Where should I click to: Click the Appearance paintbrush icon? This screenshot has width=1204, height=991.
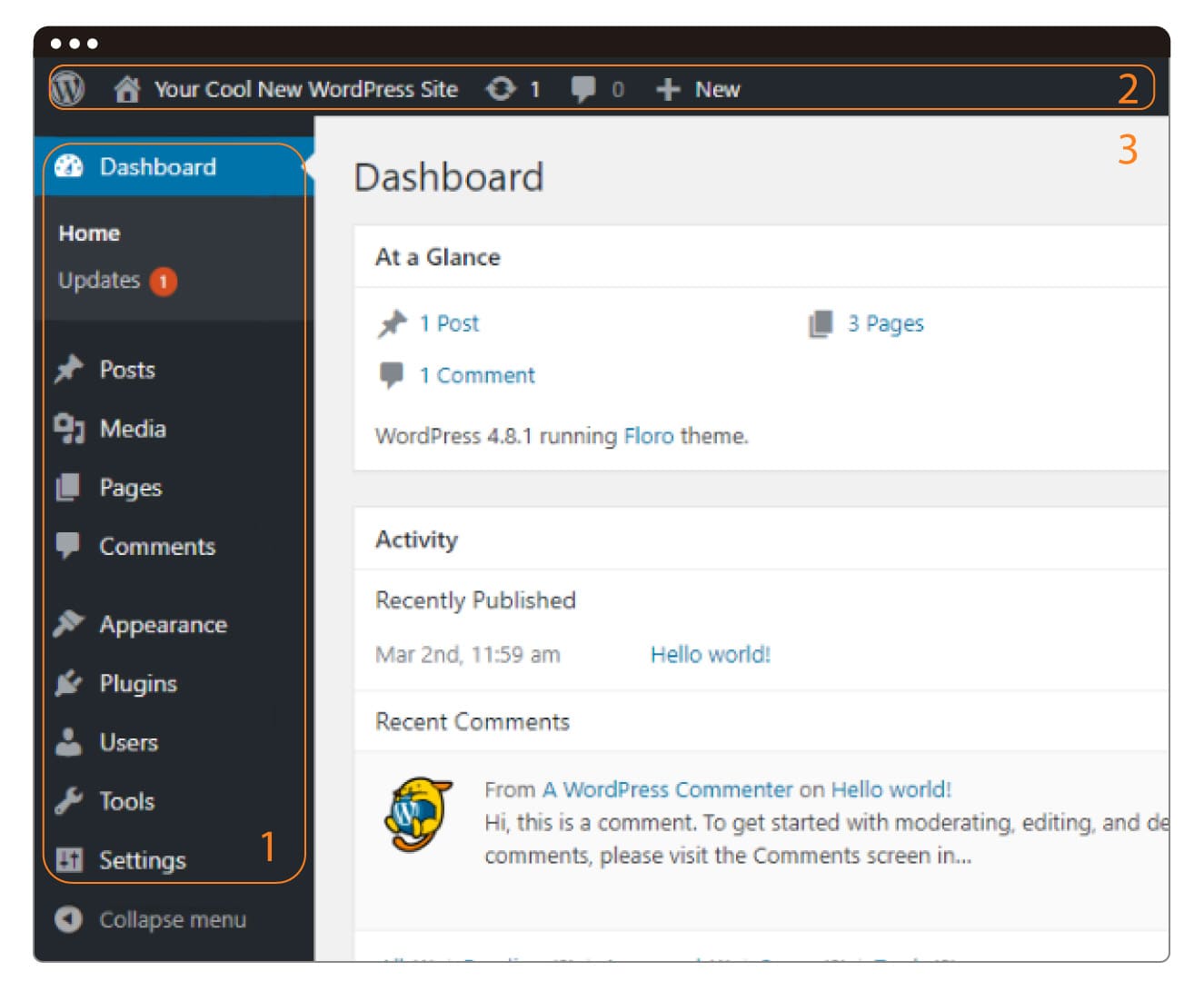pos(69,623)
